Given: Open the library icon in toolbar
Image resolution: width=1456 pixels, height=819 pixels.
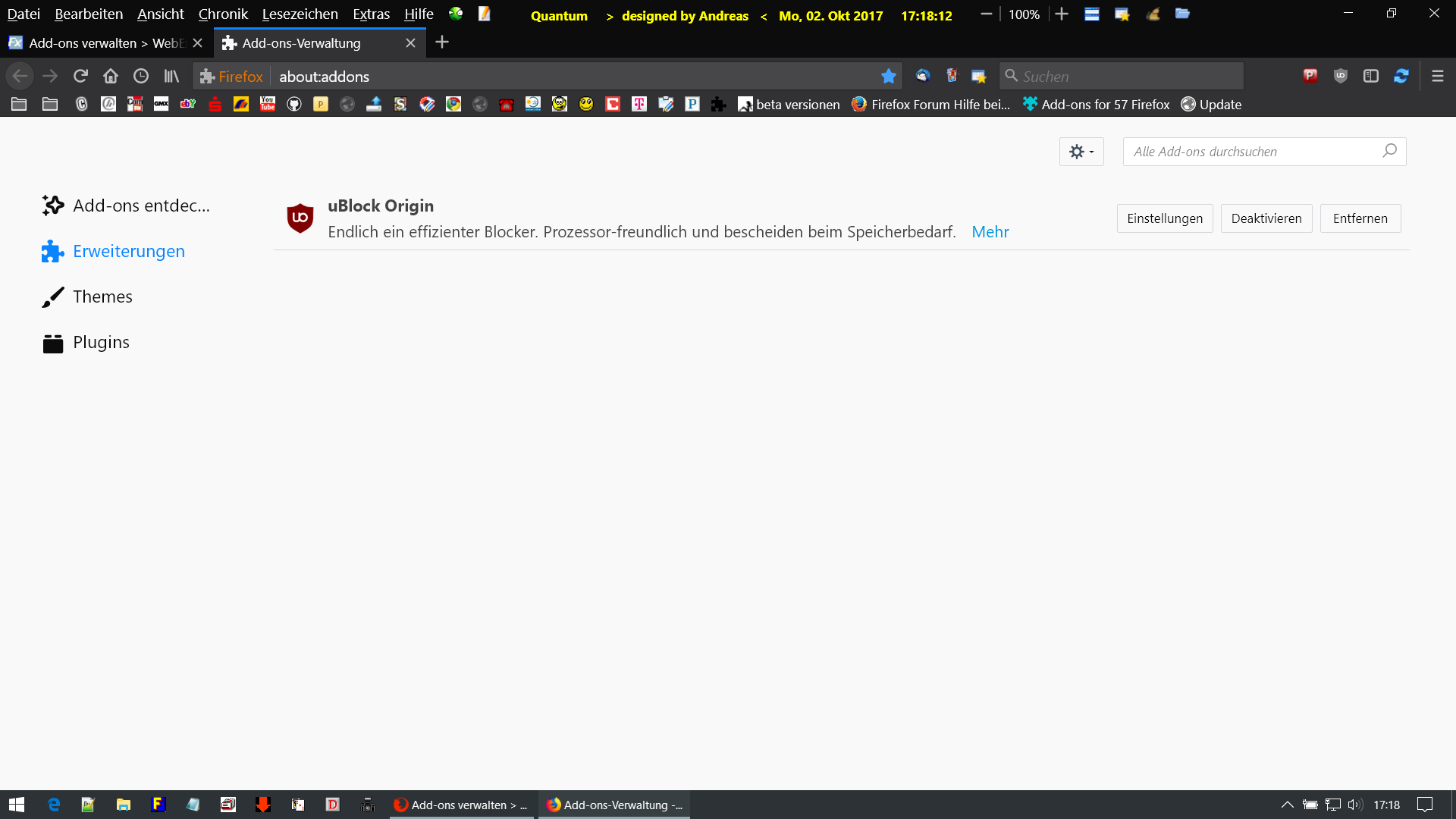Looking at the screenshot, I should tap(171, 76).
